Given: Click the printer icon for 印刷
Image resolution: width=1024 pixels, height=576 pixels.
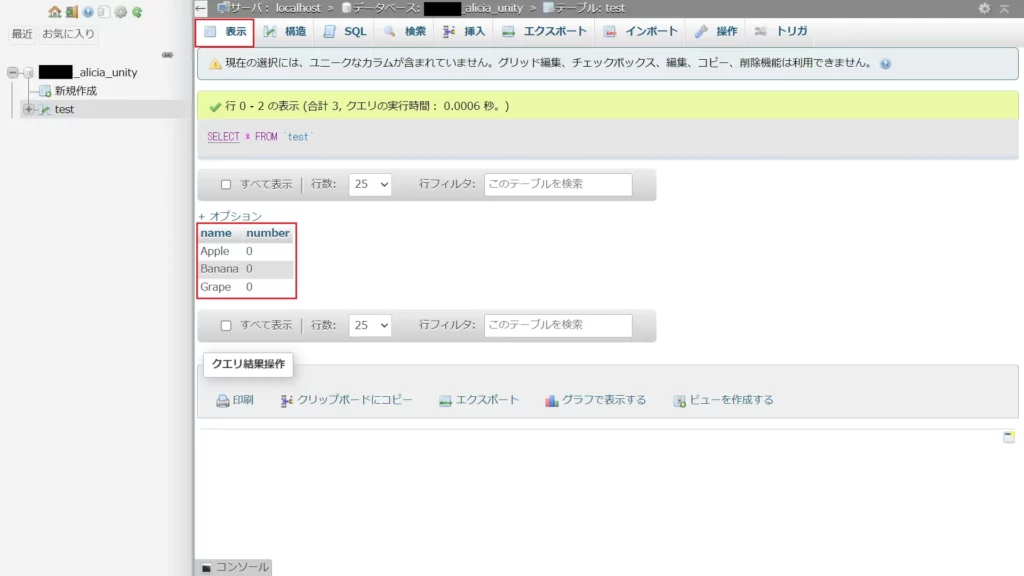Looking at the screenshot, I should coord(223,400).
